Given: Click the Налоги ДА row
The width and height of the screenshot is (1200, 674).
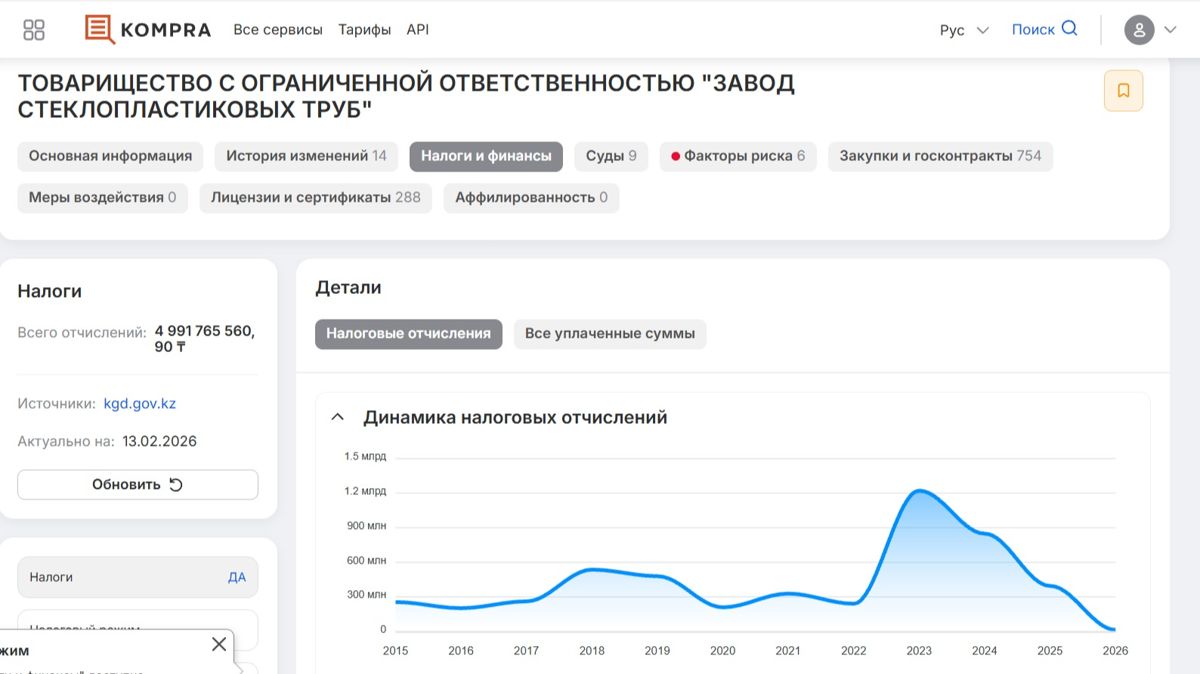Looking at the screenshot, I should point(137,577).
